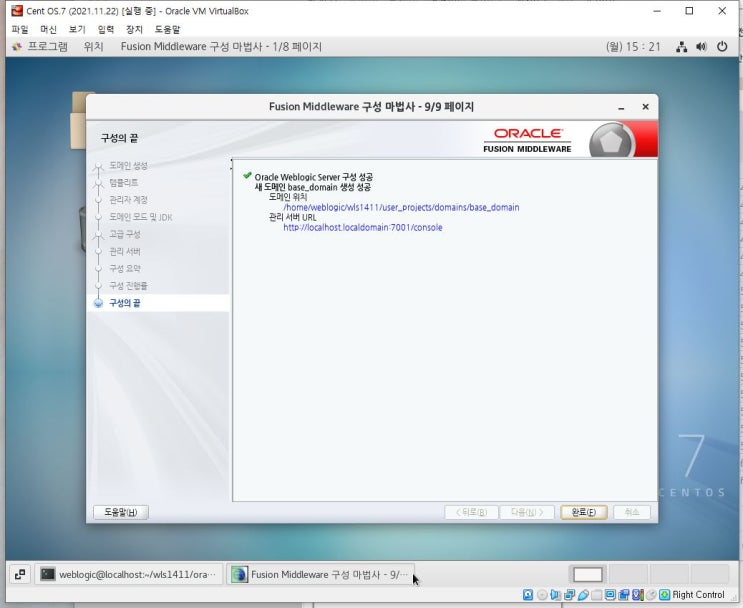Select the 고급 구성 wizard step
This screenshot has width=743, height=608.
click(125, 234)
